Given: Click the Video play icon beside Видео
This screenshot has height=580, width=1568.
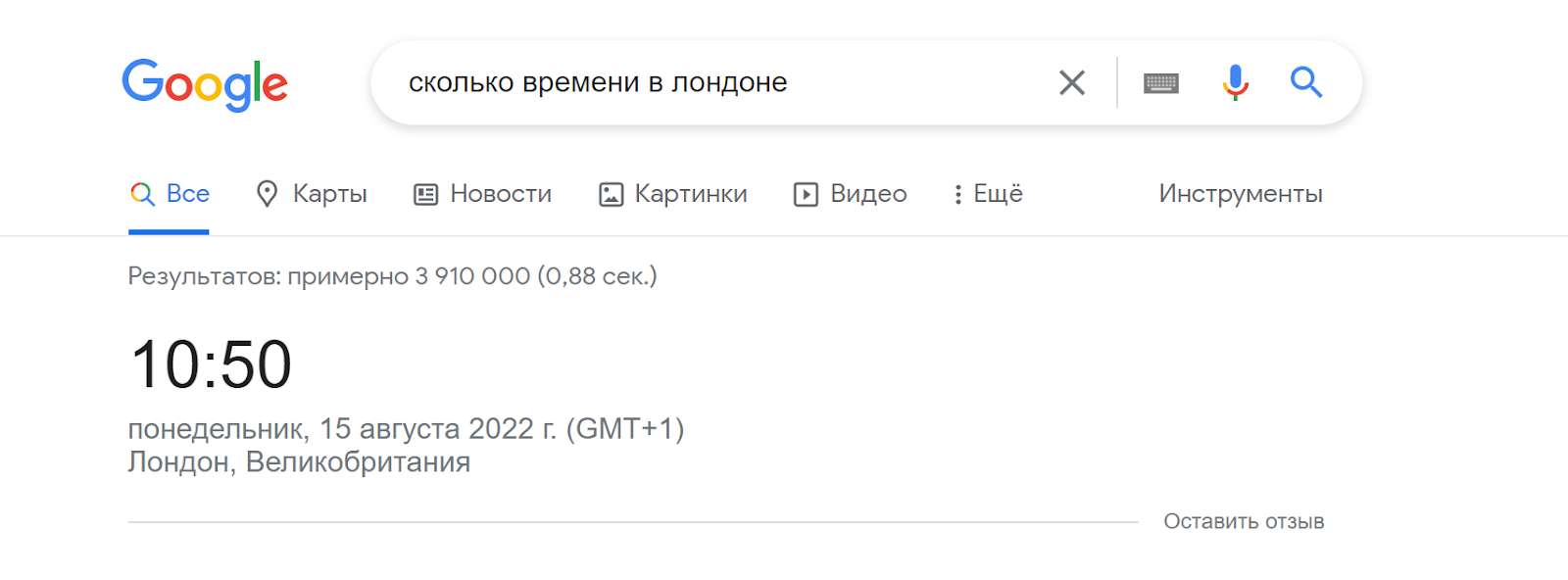Looking at the screenshot, I should [804, 193].
